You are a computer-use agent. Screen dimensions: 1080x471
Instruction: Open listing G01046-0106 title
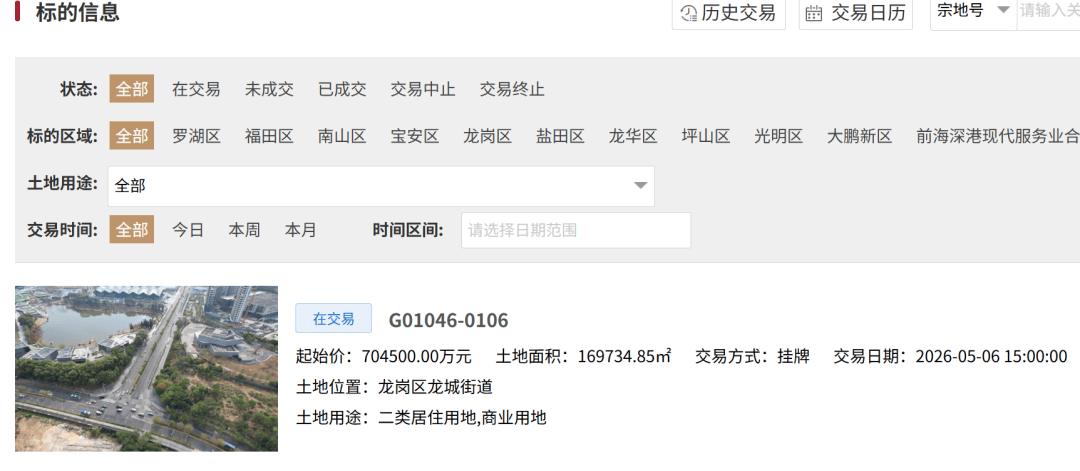point(448,320)
